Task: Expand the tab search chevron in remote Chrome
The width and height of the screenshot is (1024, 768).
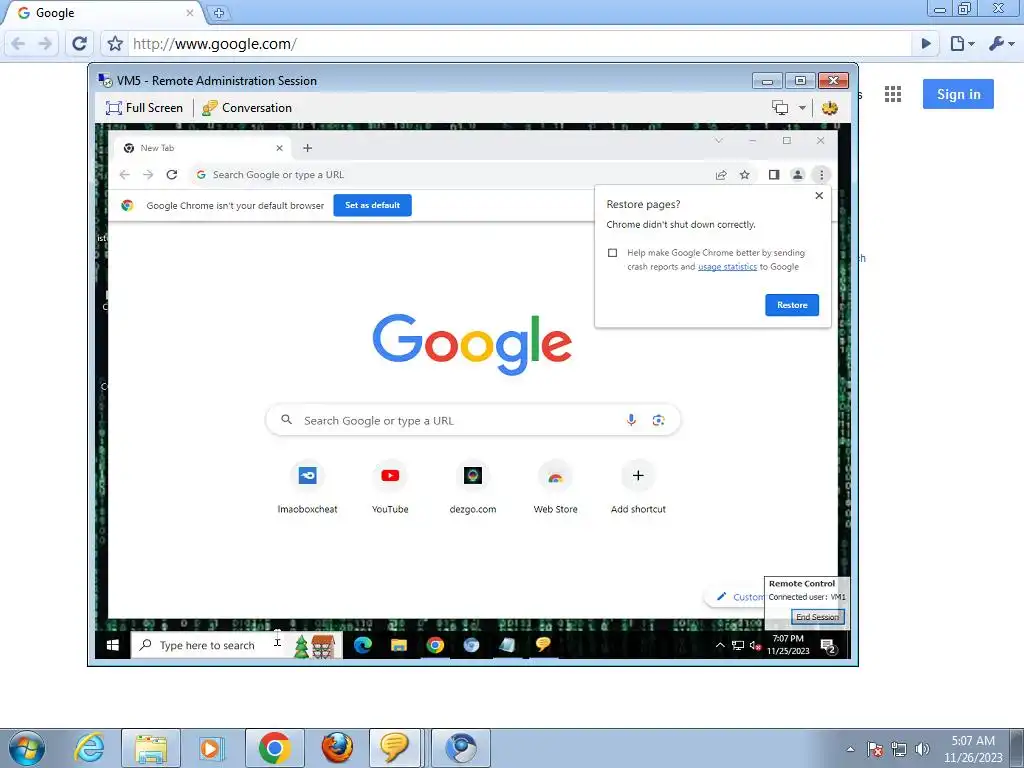Action: coord(718,140)
